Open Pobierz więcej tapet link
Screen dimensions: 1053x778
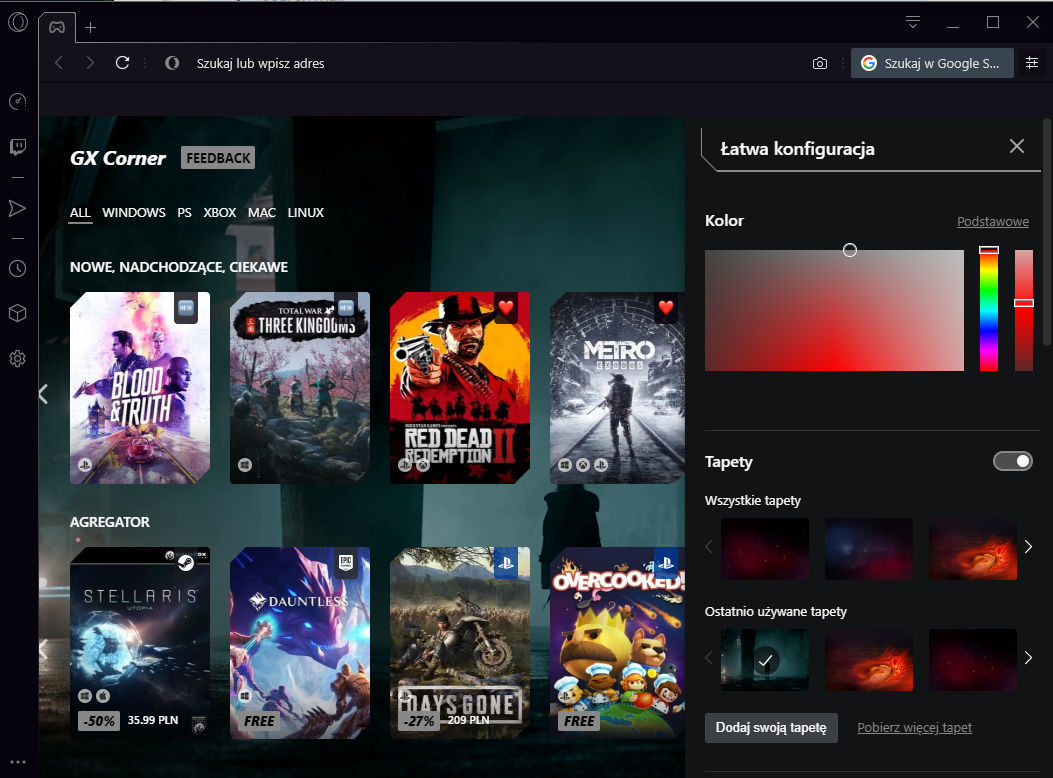point(915,728)
